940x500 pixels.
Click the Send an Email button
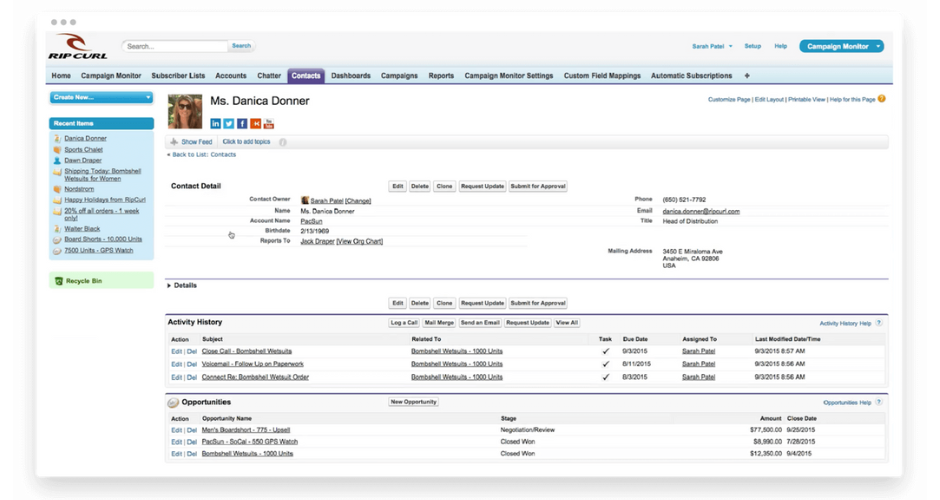click(x=480, y=323)
